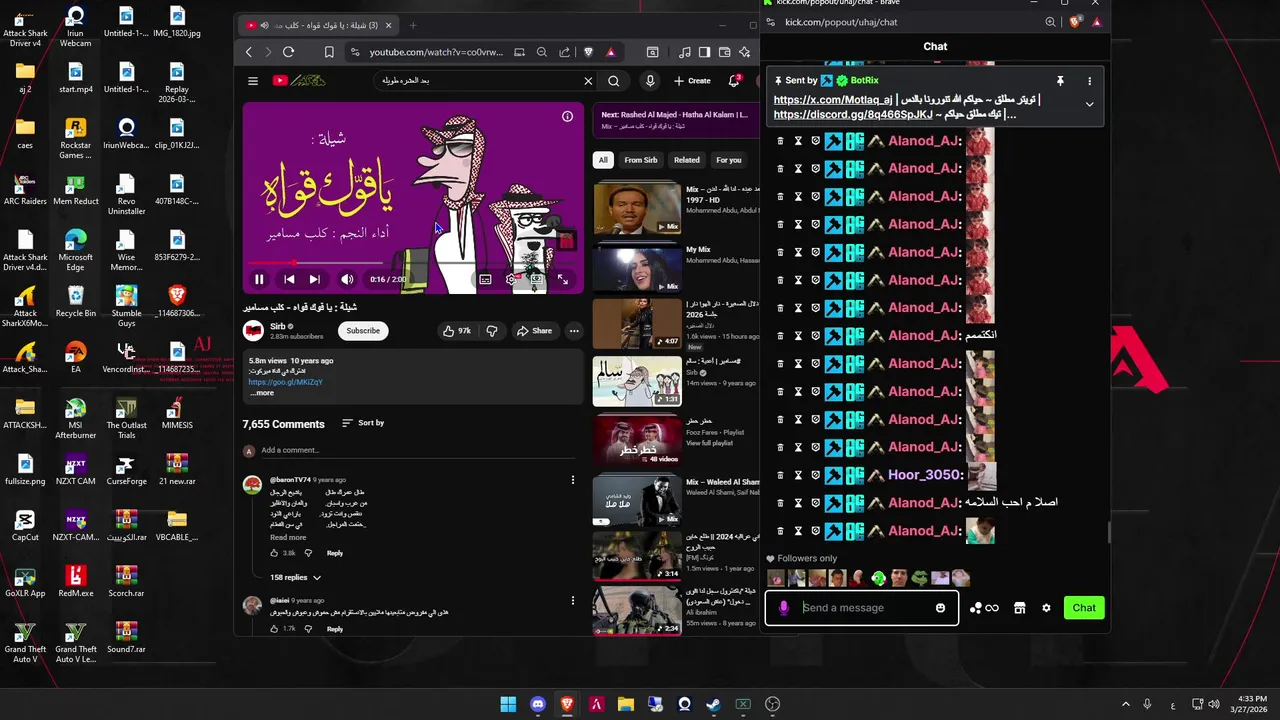Skip to next video in player

click(314, 280)
